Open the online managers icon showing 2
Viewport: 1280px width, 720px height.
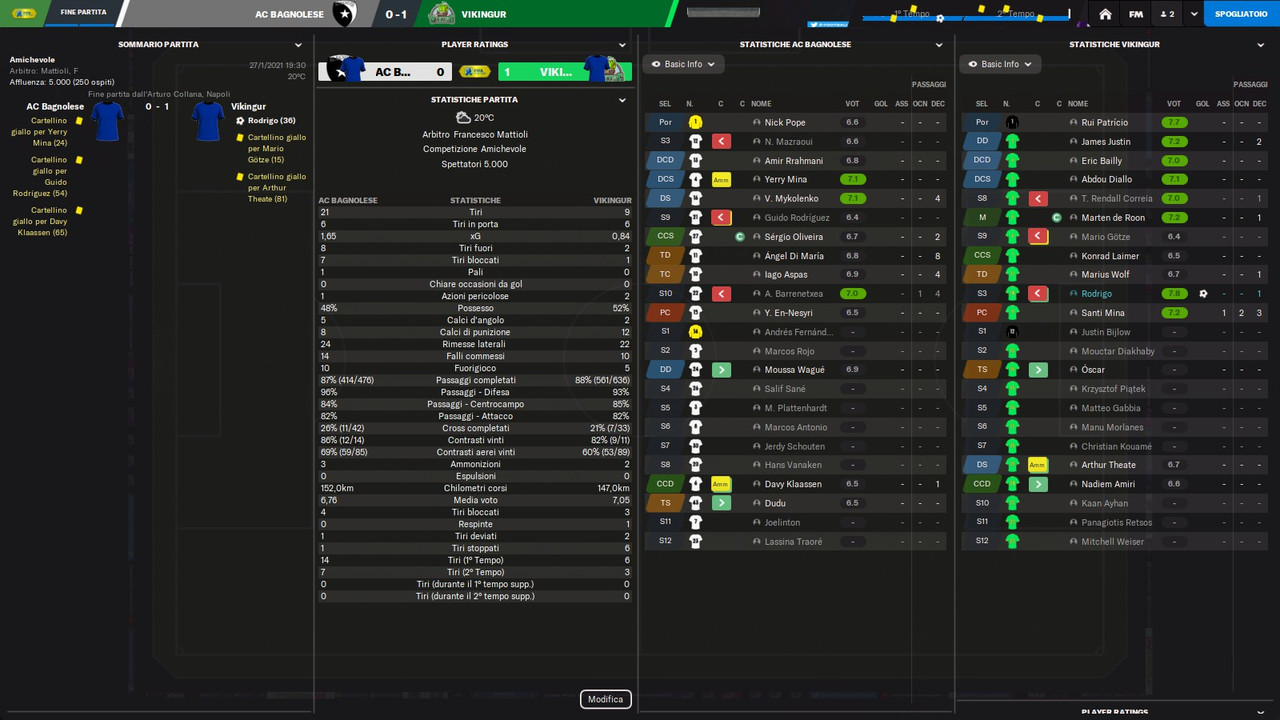coord(1166,14)
